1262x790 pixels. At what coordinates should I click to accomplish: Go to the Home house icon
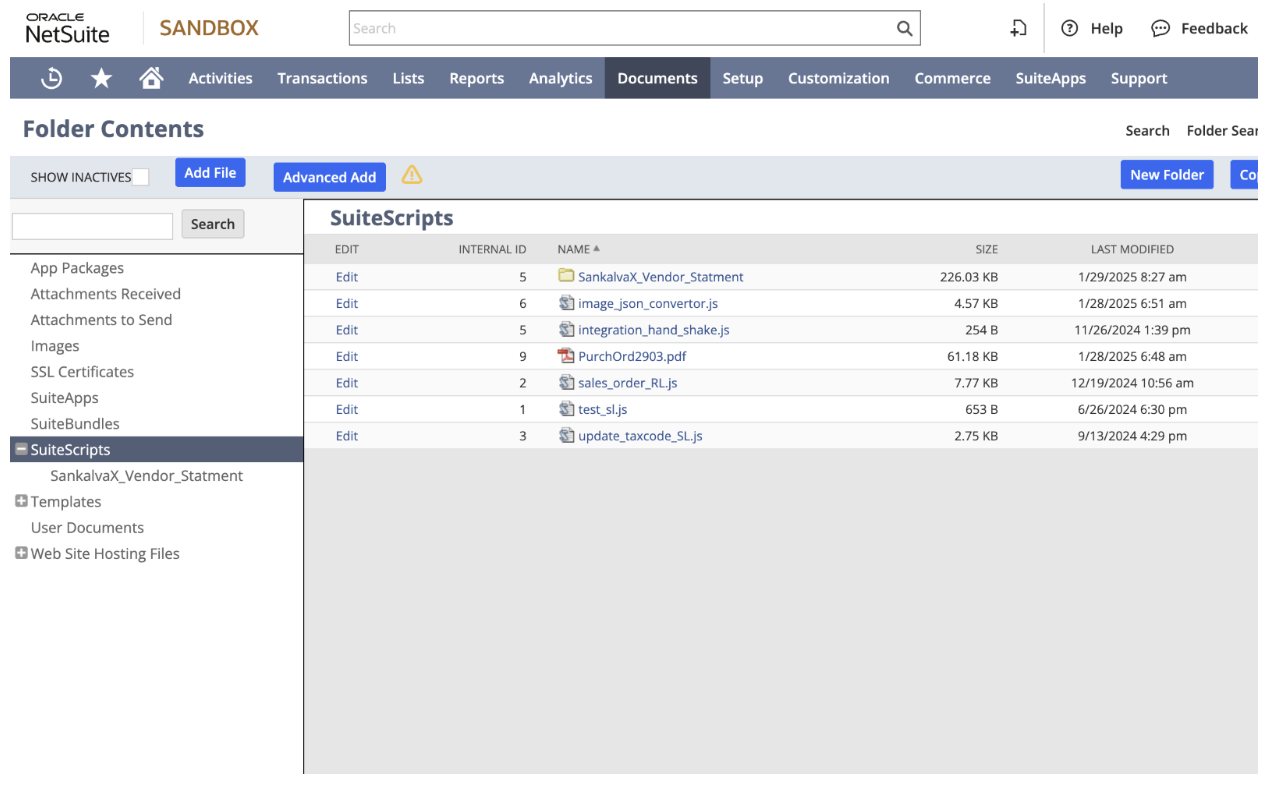coord(151,78)
